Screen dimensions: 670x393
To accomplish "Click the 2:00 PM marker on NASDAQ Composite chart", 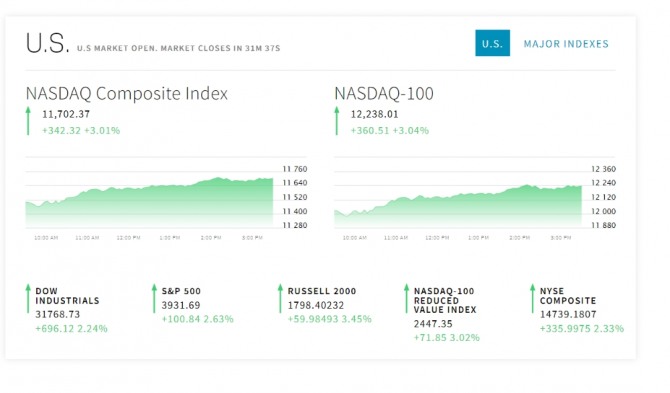I will pyautogui.click(x=211, y=238).
